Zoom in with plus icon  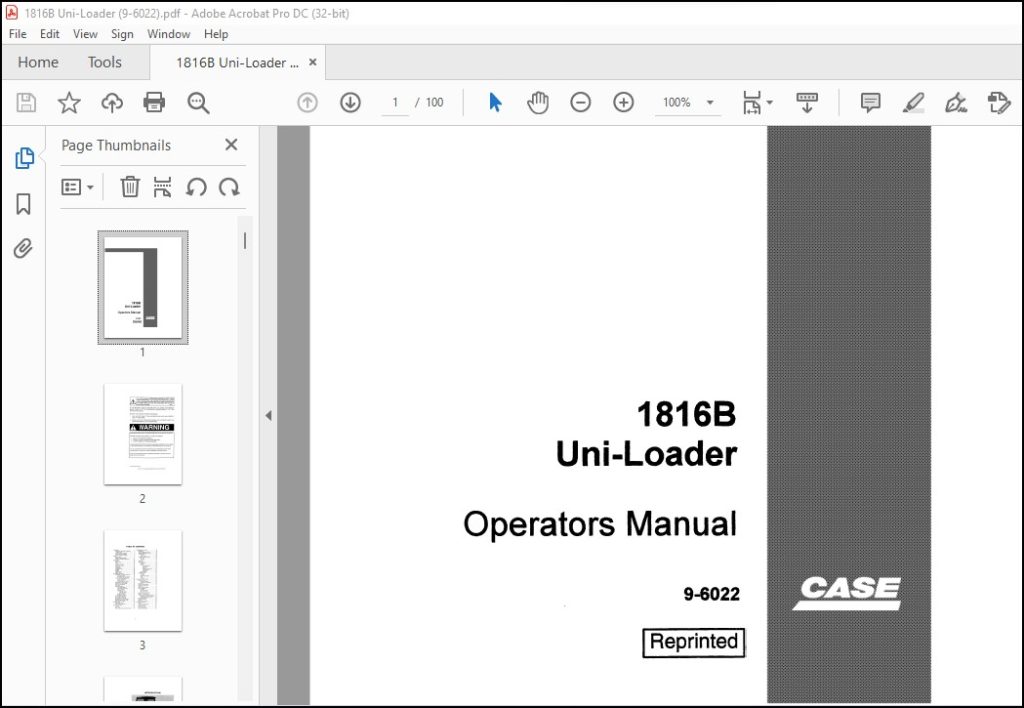[623, 103]
